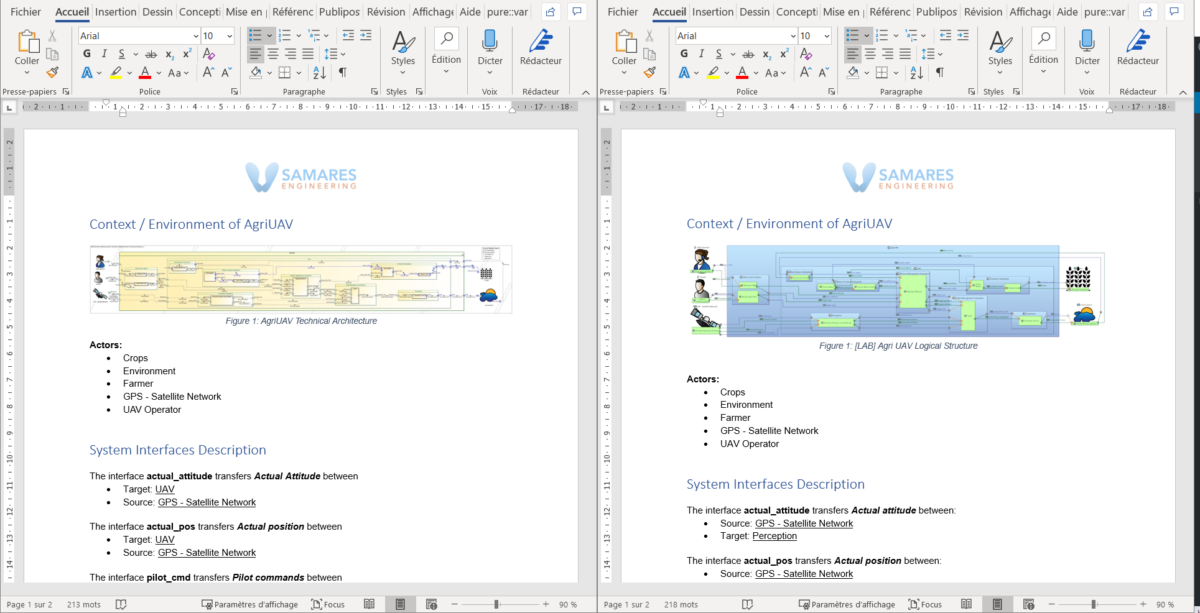Image resolution: width=1200 pixels, height=613 pixels.
Task: Open the bullet list dropdown arrow
Action: (267, 35)
